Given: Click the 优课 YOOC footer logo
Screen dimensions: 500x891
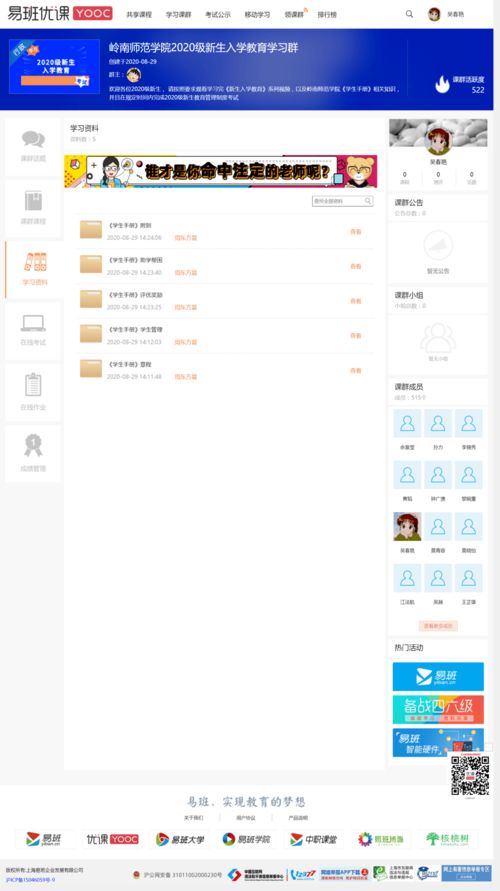Looking at the screenshot, I should pos(112,839).
